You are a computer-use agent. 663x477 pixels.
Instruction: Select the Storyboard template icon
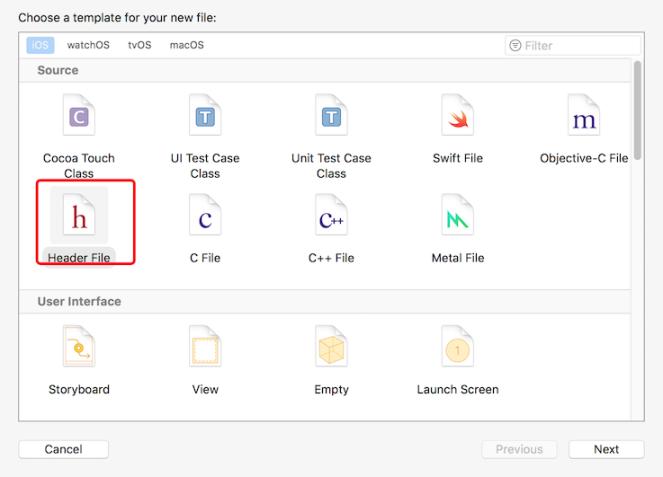79,350
